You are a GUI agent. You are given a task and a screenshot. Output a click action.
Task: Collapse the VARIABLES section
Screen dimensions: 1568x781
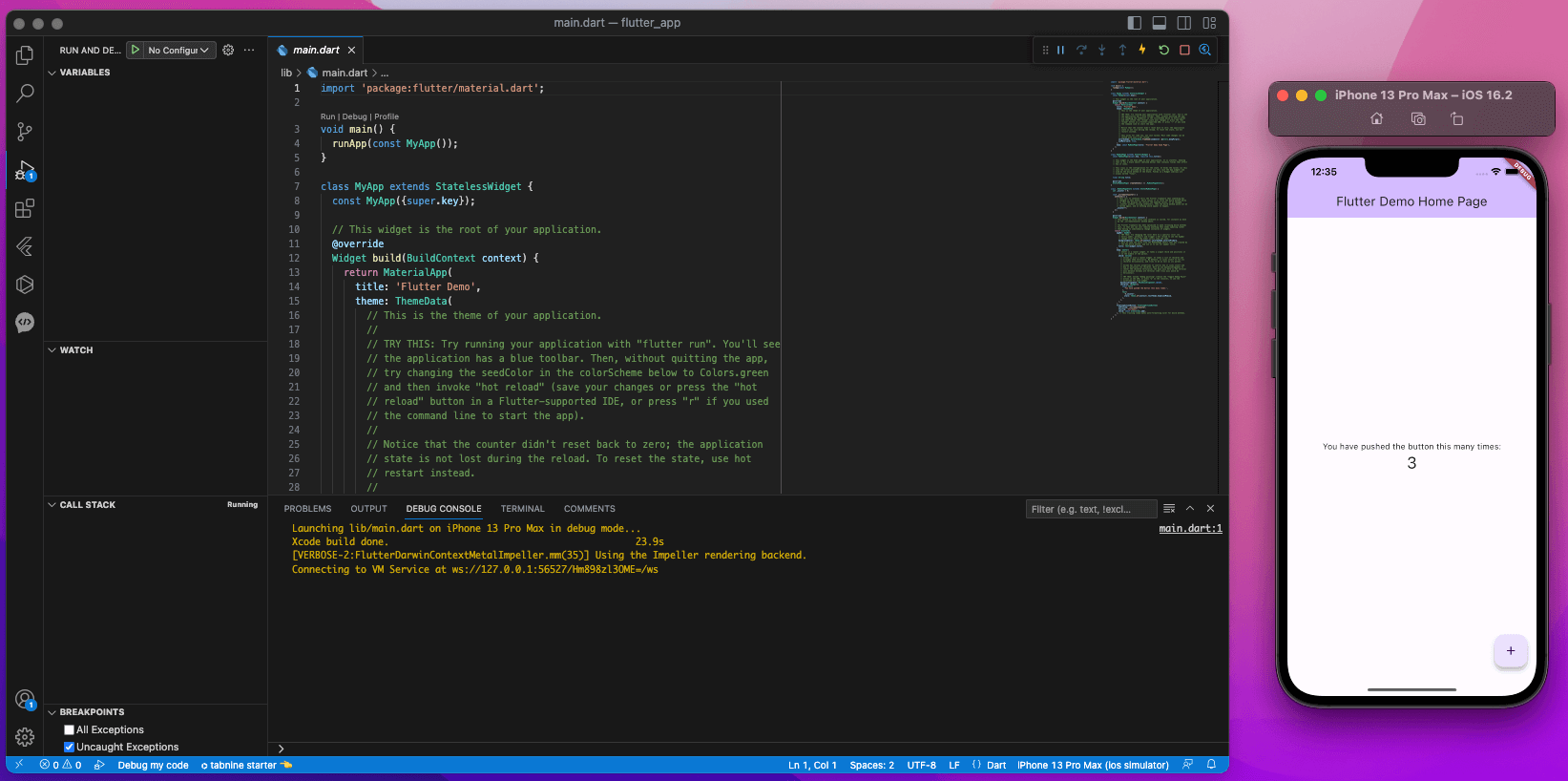(84, 73)
